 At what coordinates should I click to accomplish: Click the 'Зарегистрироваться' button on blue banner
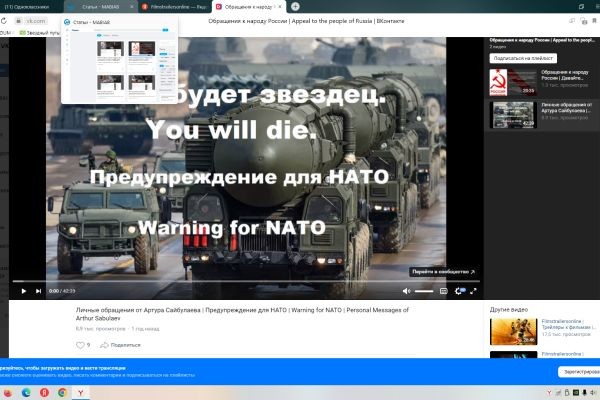point(579,372)
